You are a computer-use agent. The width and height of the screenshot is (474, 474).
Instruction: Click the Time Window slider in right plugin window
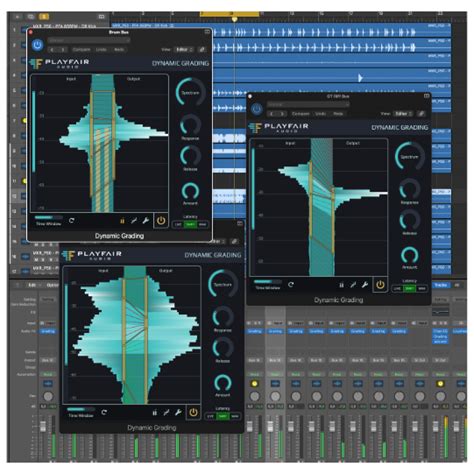[x=268, y=282]
